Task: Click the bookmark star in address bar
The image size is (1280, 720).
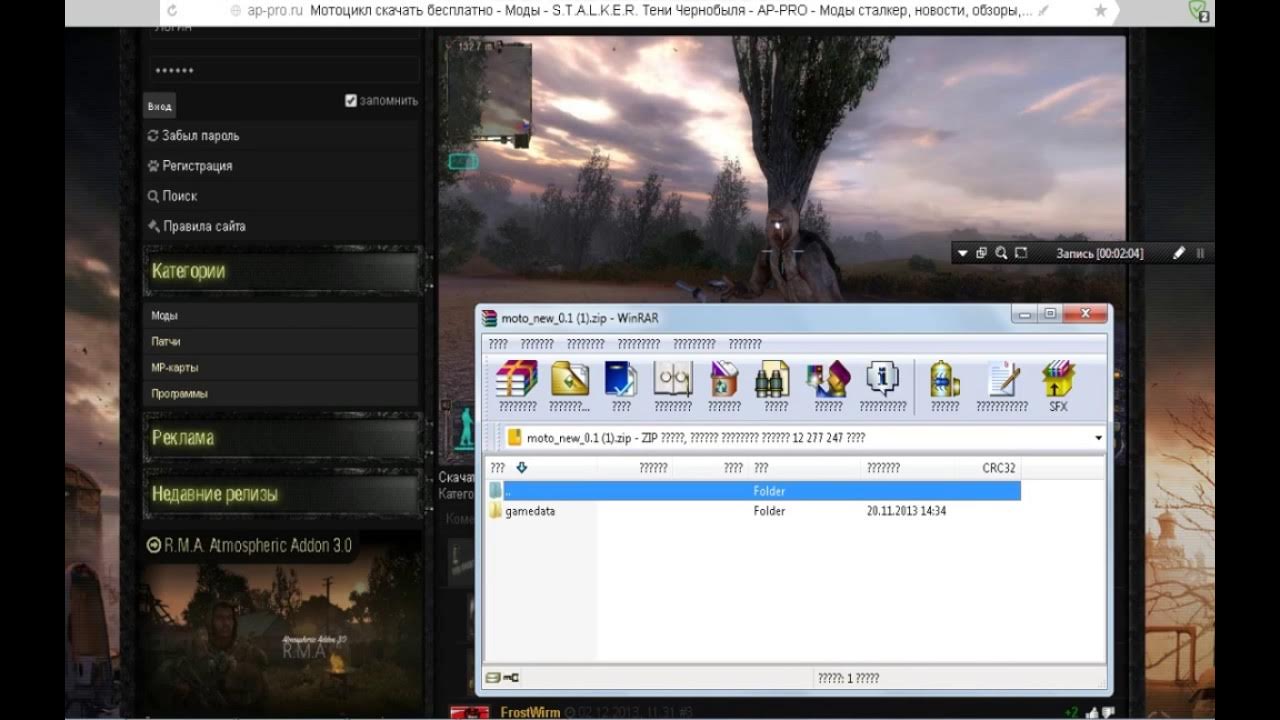Action: click(x=1100, y=11)
